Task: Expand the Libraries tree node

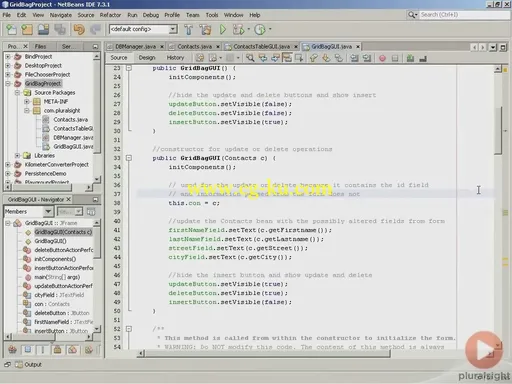Action: click(17, 155)
